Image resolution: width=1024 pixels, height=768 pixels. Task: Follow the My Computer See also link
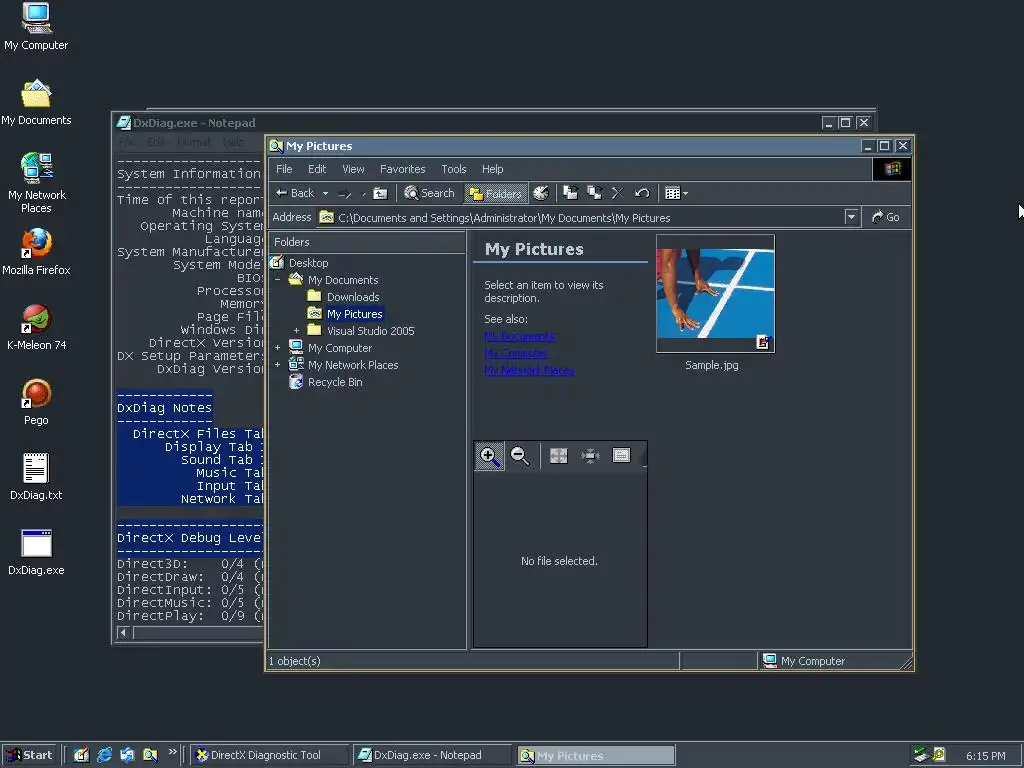[x=515, y=353]
